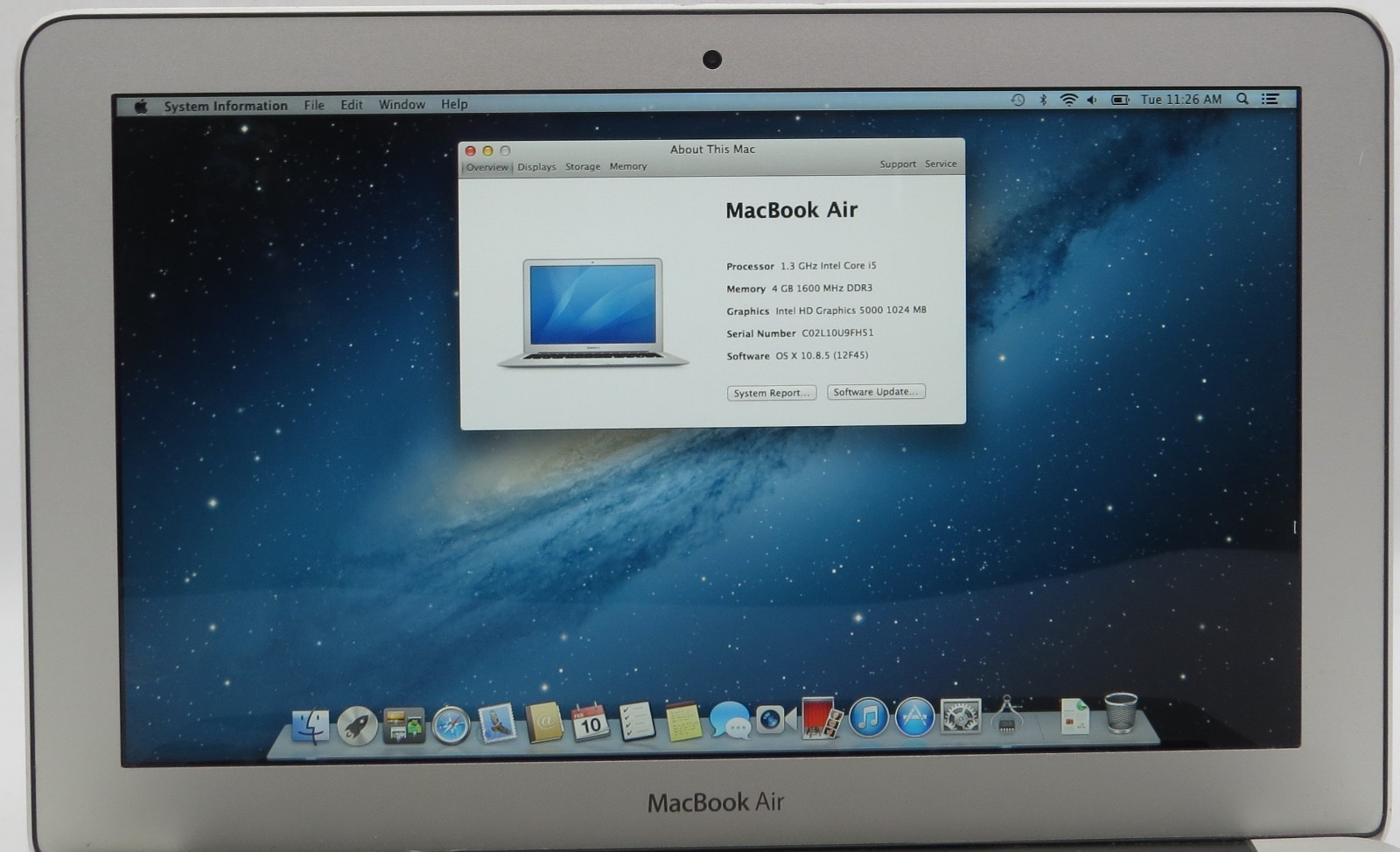This screenshot has height=852, width=1400.
Task: Open the Trash in the Dock
Action: 1121,712
